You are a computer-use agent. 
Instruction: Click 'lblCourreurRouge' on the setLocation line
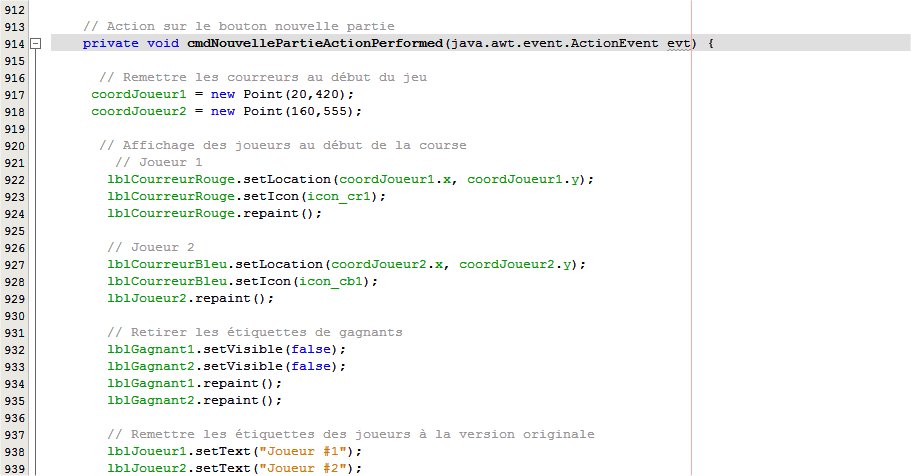click(x=171, y=179)
